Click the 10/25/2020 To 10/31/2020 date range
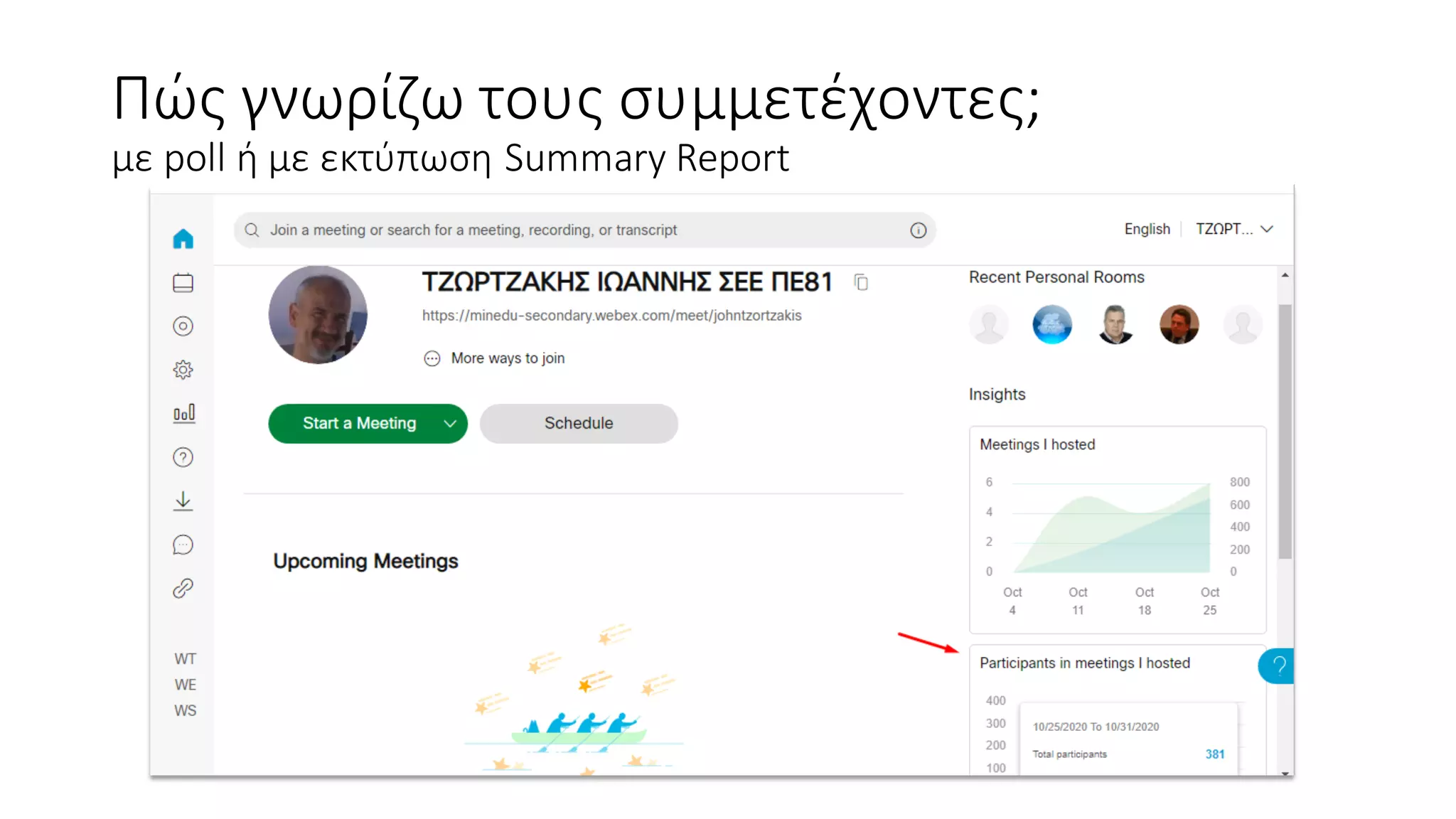 [x=1096, y=727]
